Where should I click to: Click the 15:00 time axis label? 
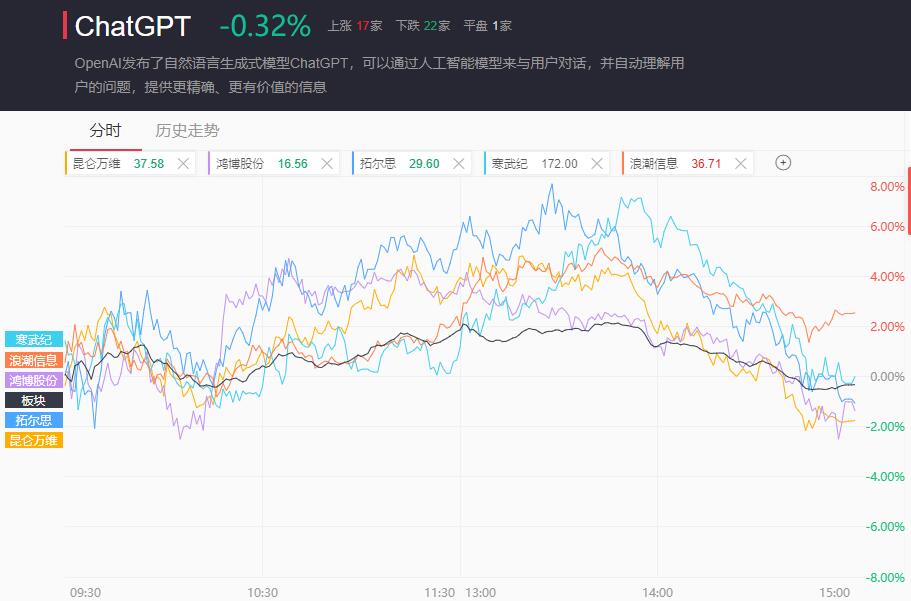click(x=835, y=593)
